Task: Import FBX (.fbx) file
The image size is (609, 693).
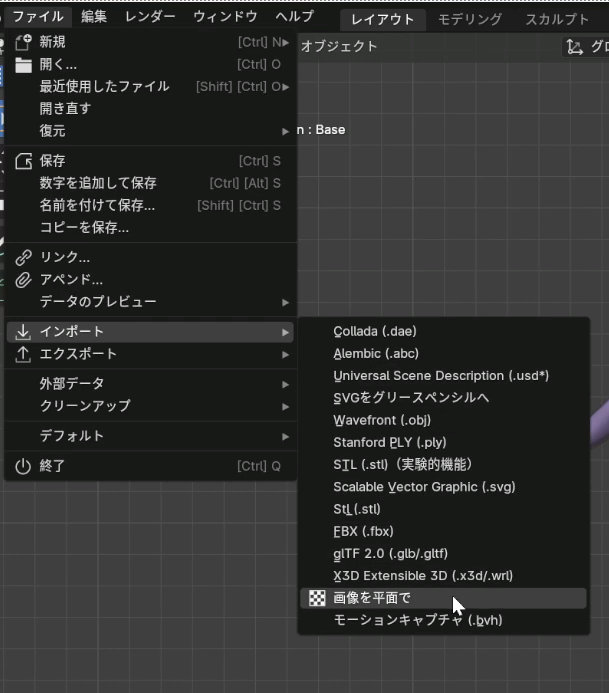Action: [x=443, y=531]
